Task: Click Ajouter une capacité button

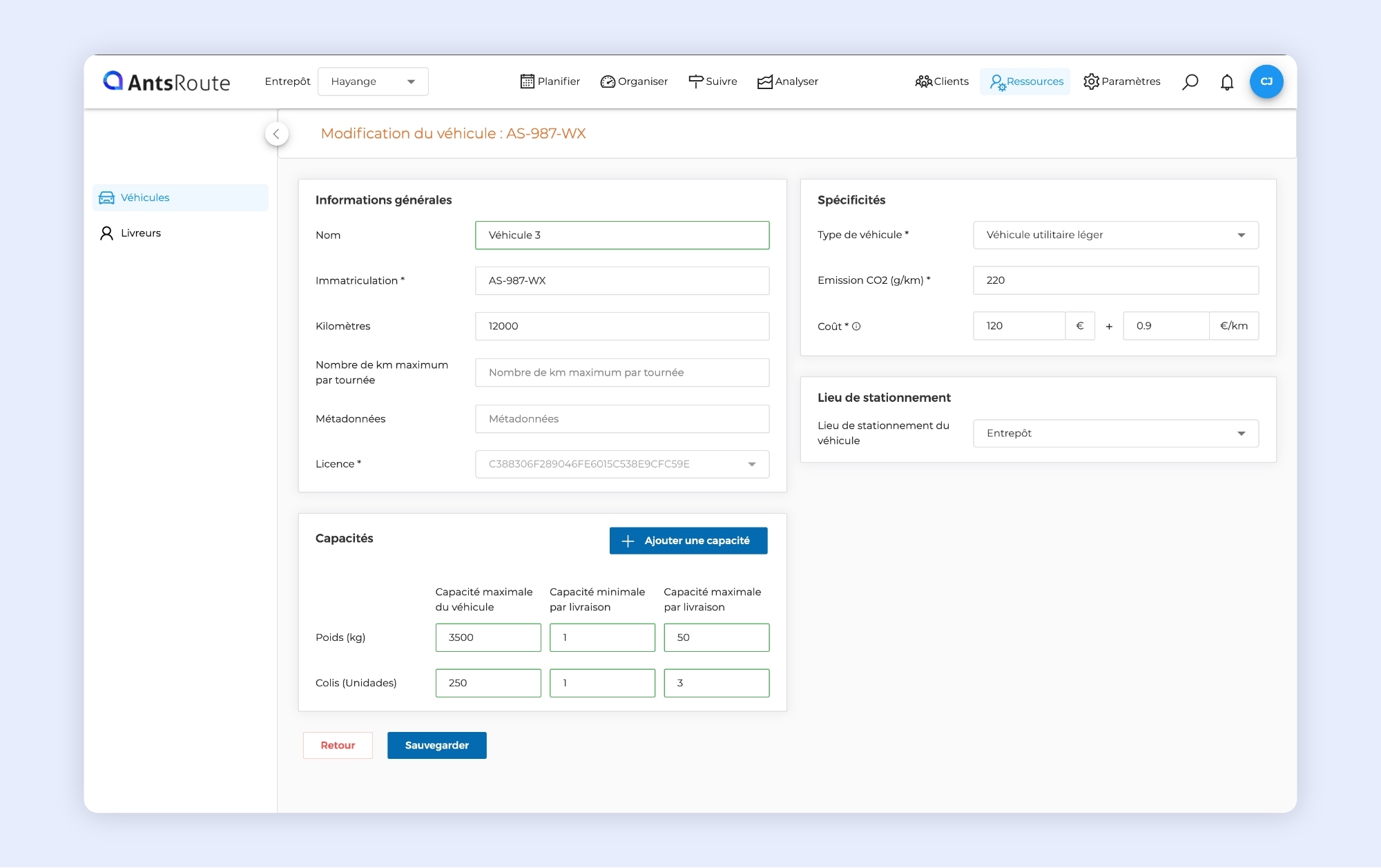Action: click(x=688, y=541)
